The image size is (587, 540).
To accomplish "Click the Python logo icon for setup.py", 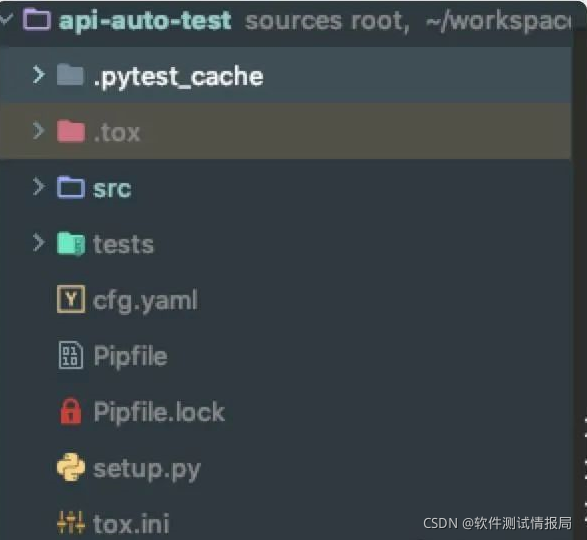I will tap(71, 467).
